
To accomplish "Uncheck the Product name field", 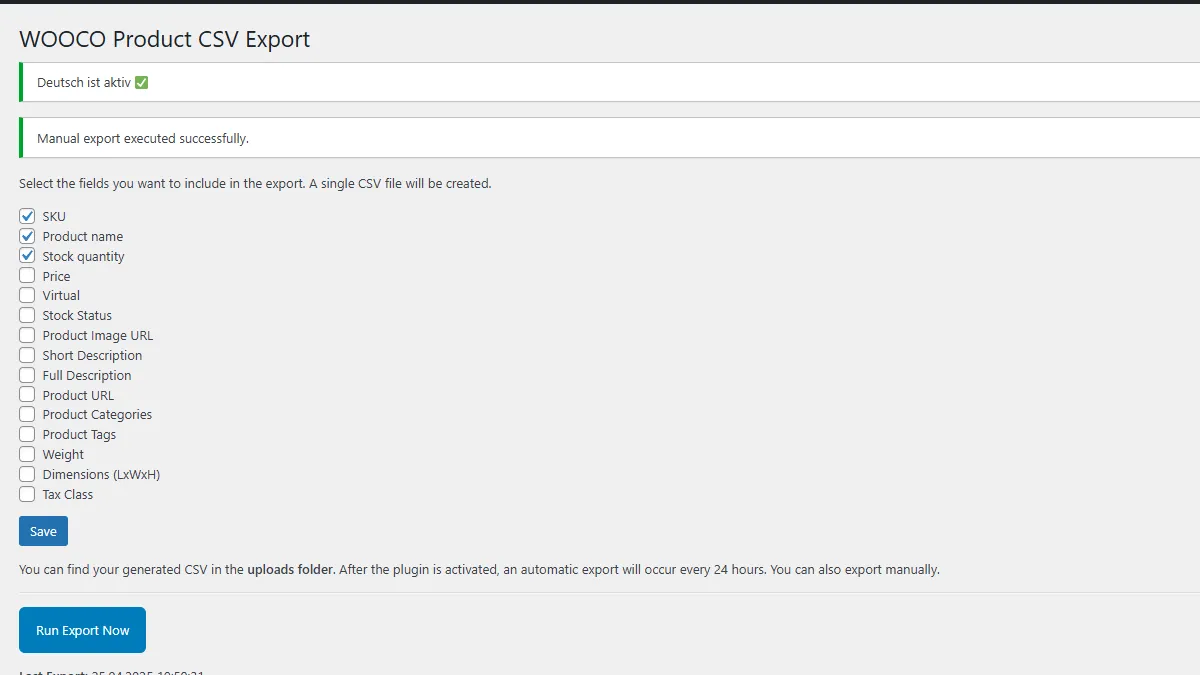I will (27, 236).
